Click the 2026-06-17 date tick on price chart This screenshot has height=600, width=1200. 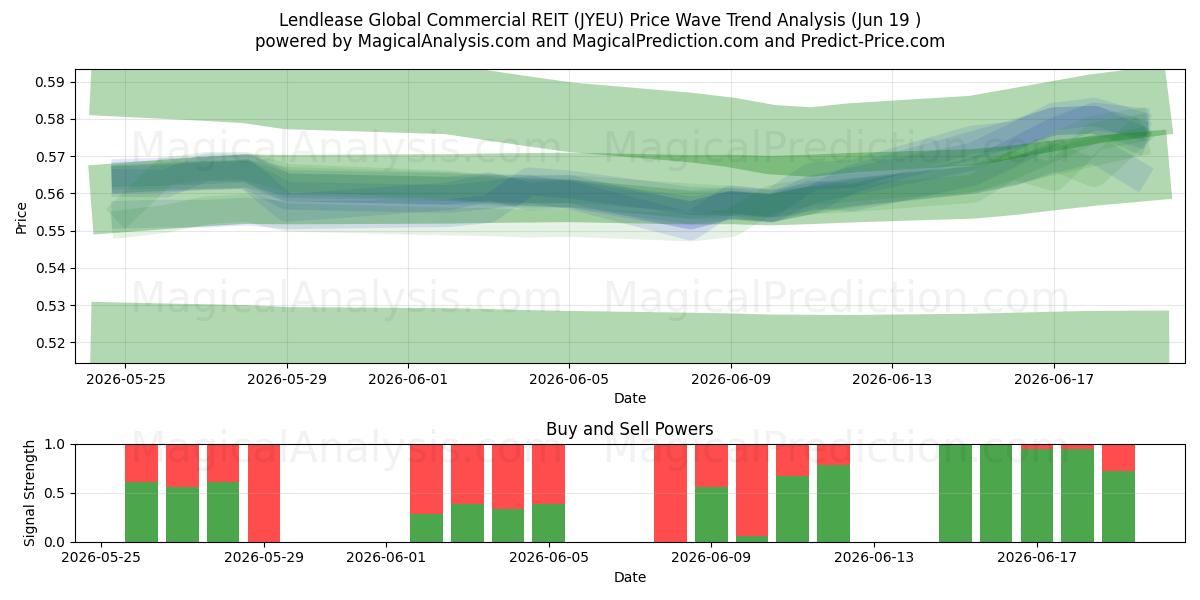[1054, 379]
